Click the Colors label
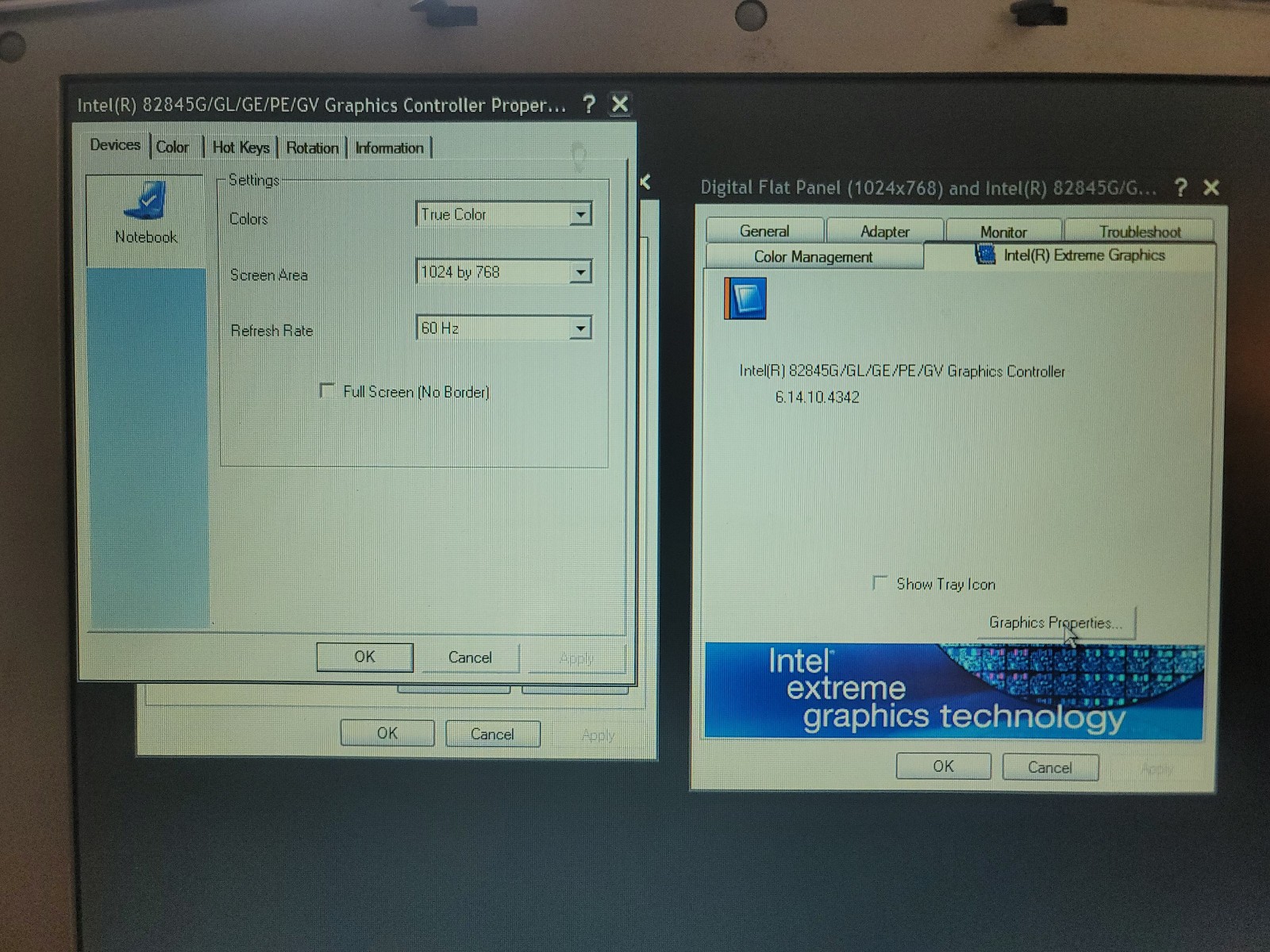This screenshot has width=1270, height=952. [x=248, y=218]
